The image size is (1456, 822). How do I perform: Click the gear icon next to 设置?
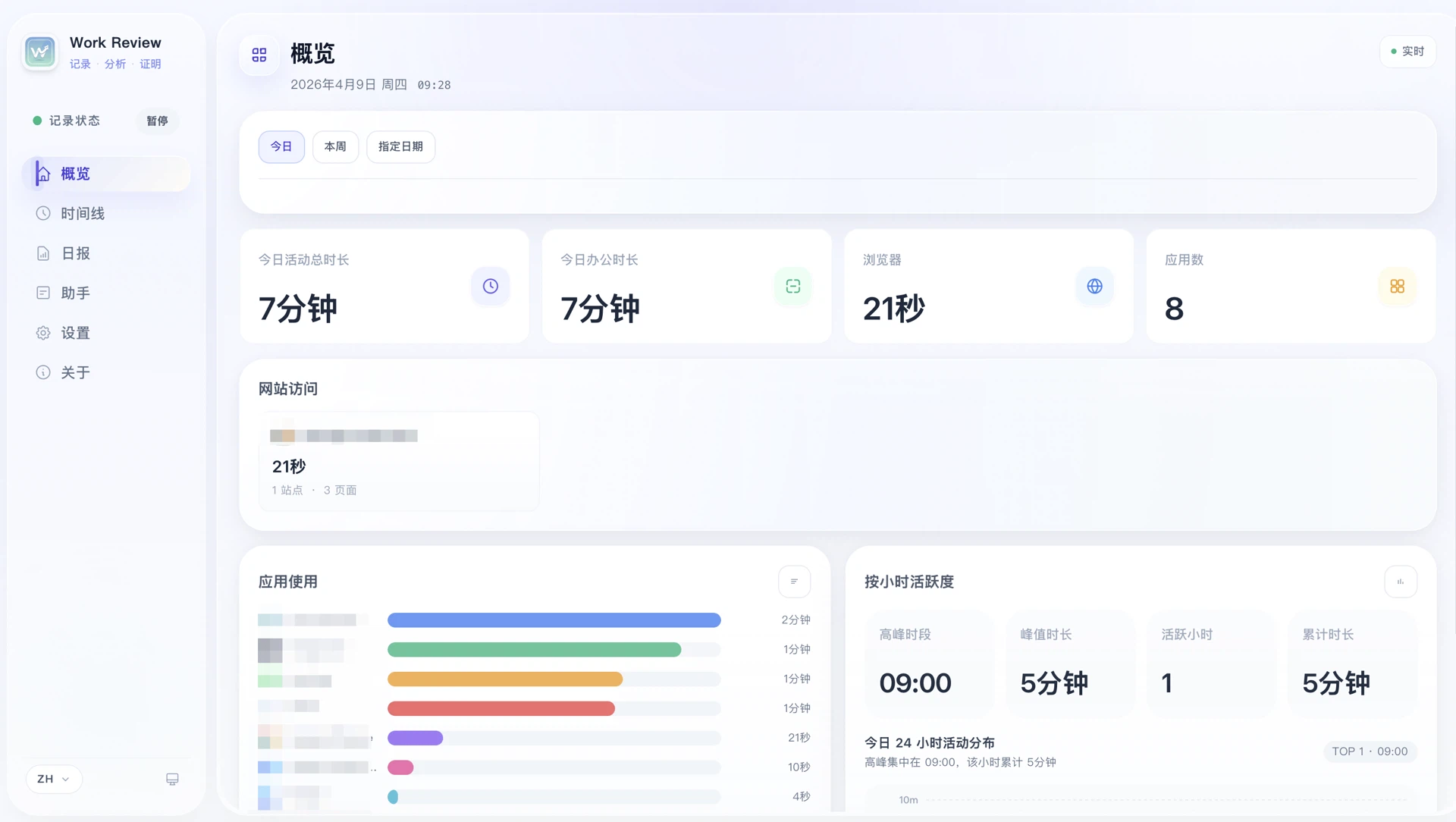coord(43,333)
